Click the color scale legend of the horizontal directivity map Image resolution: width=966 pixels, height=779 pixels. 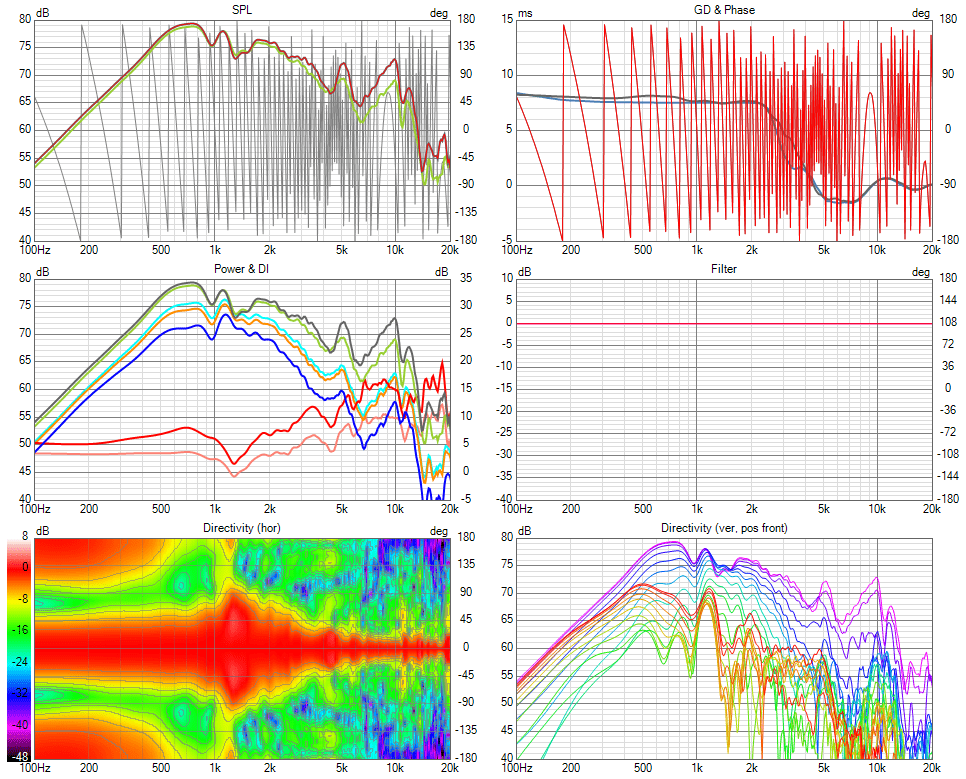point(20,651)
